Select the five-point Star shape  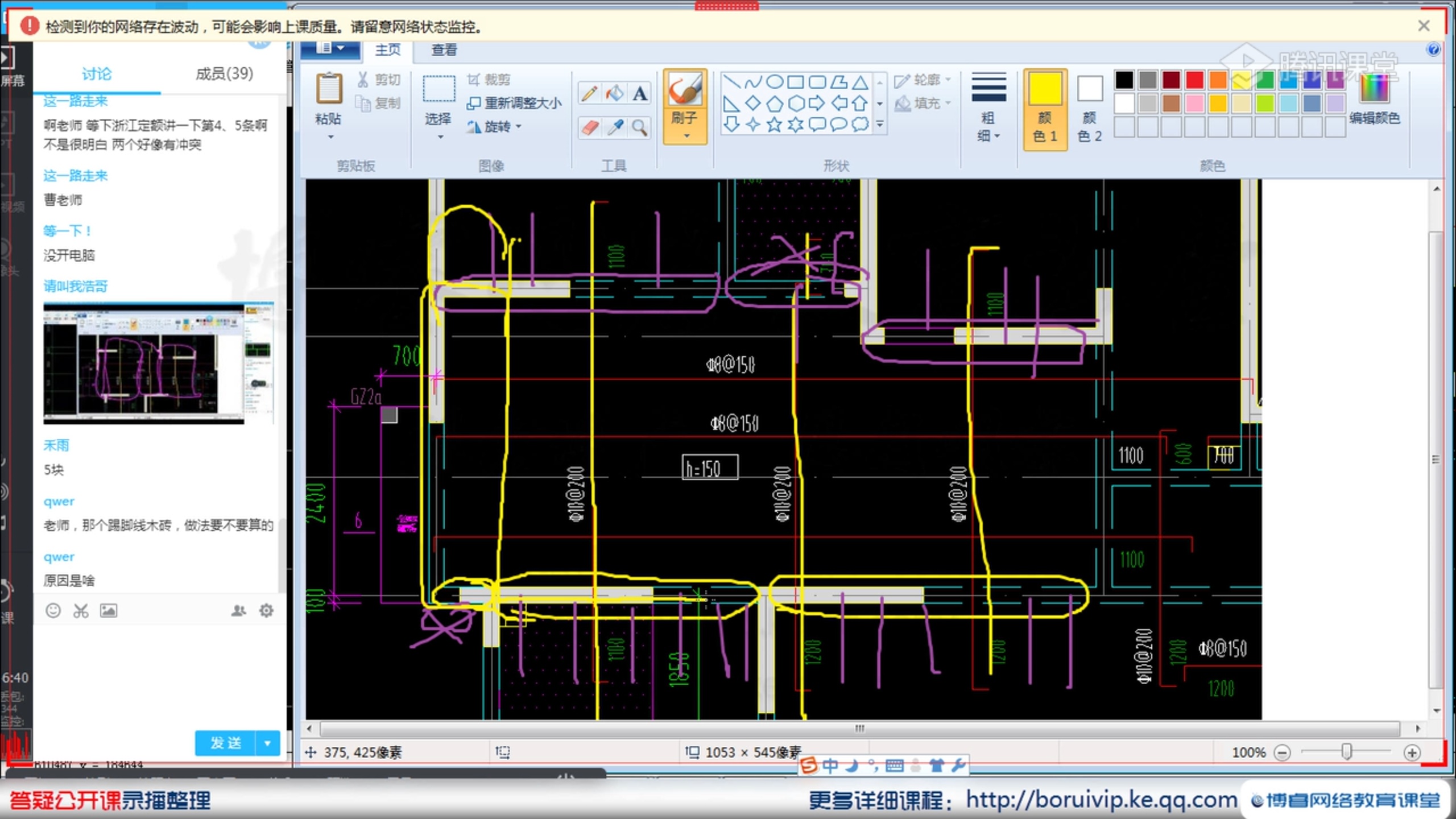click(x=774, y=125)
